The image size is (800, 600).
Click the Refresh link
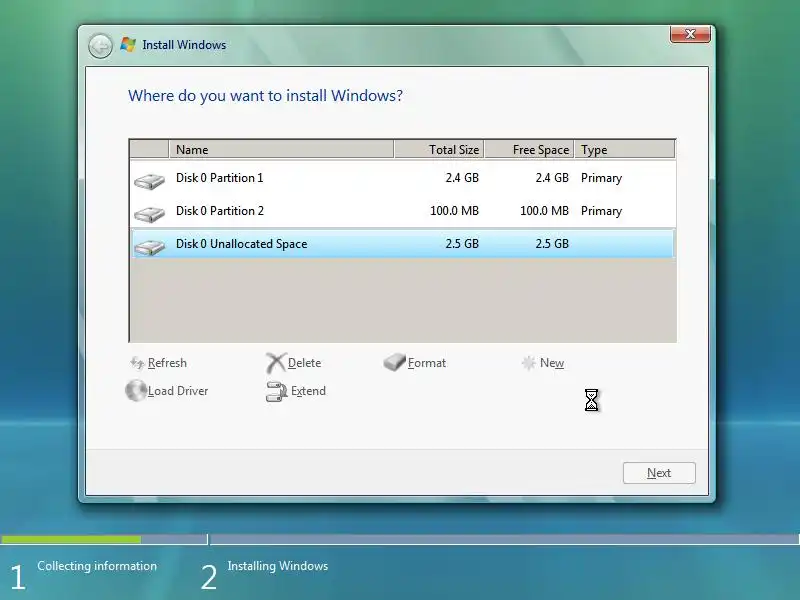[x=167, y=363]
